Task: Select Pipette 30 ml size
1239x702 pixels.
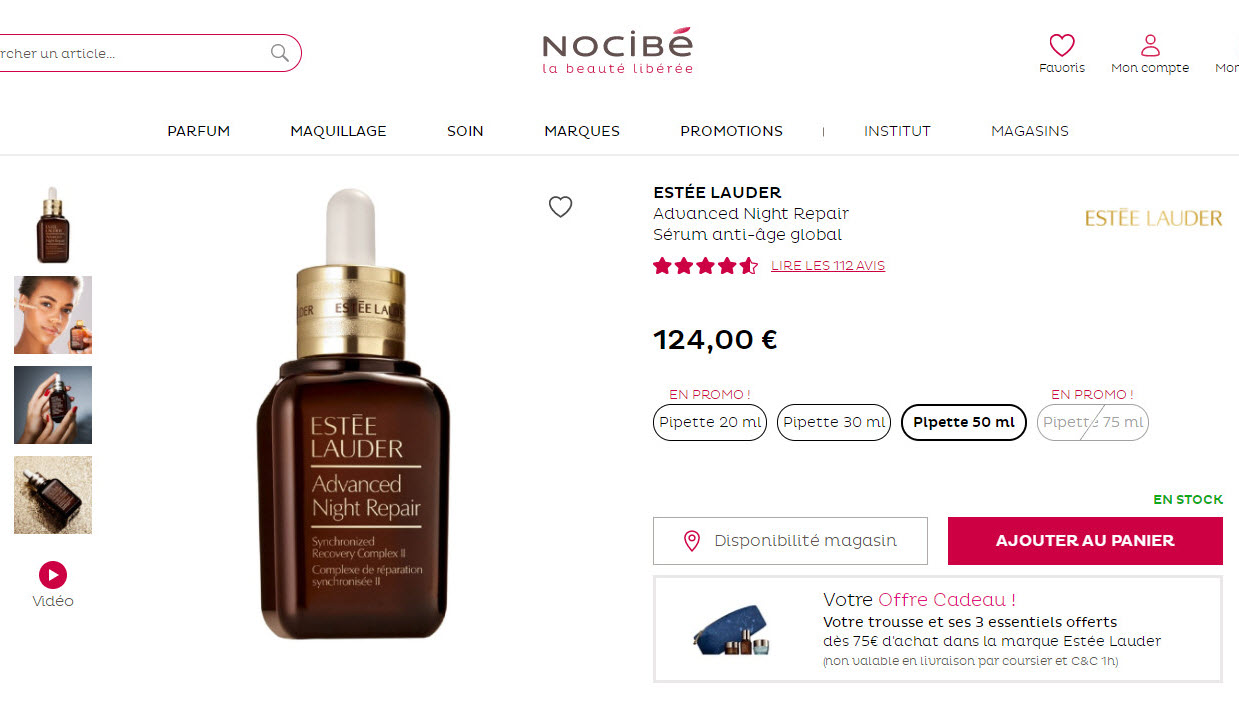Action: pos(834,422)
